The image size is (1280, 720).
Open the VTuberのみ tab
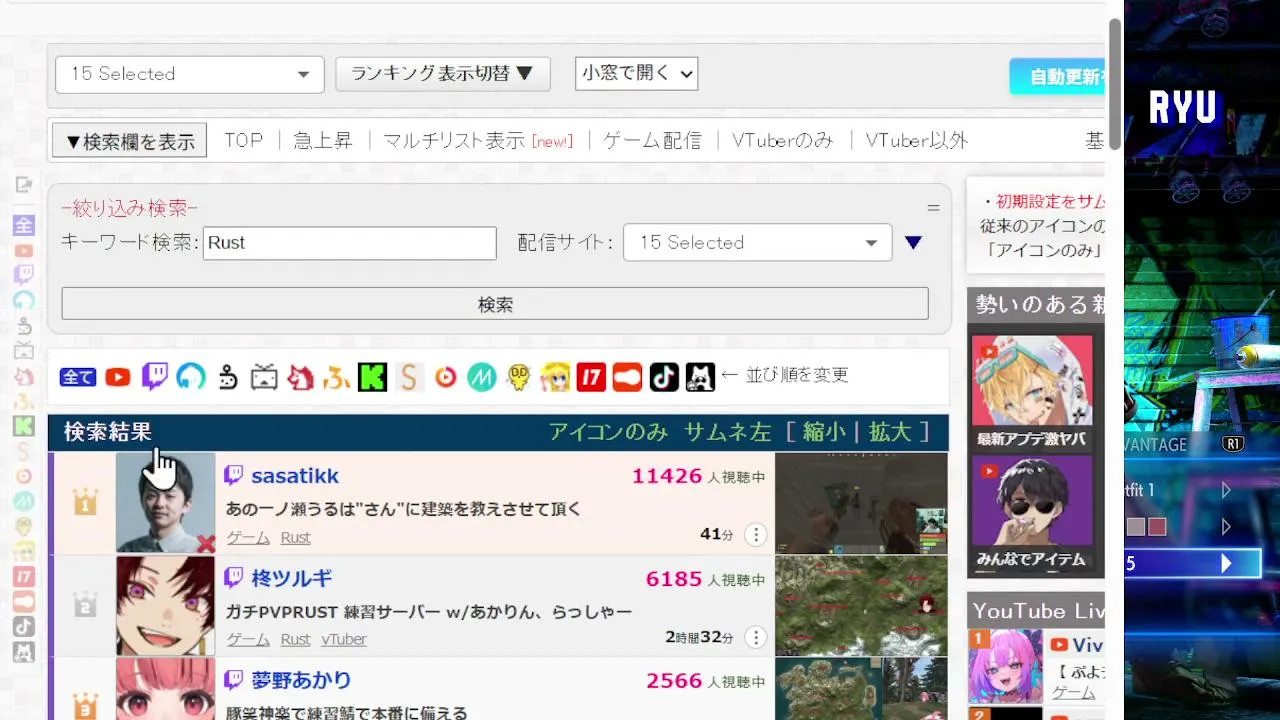coord(782,141)
